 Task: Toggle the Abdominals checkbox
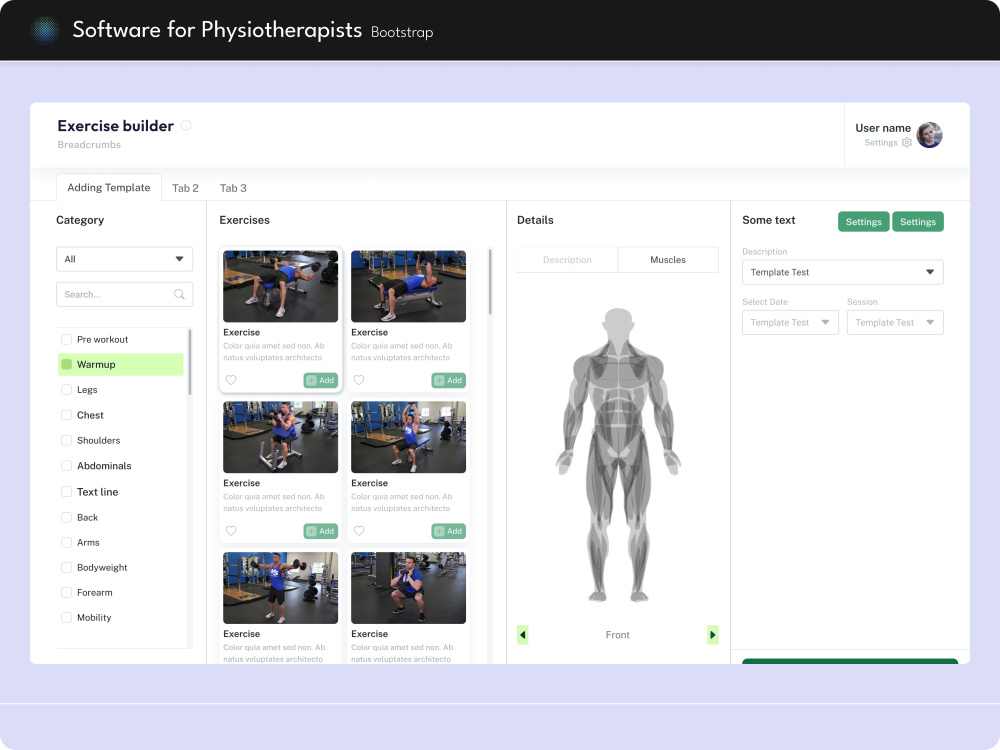click(66, 466)
